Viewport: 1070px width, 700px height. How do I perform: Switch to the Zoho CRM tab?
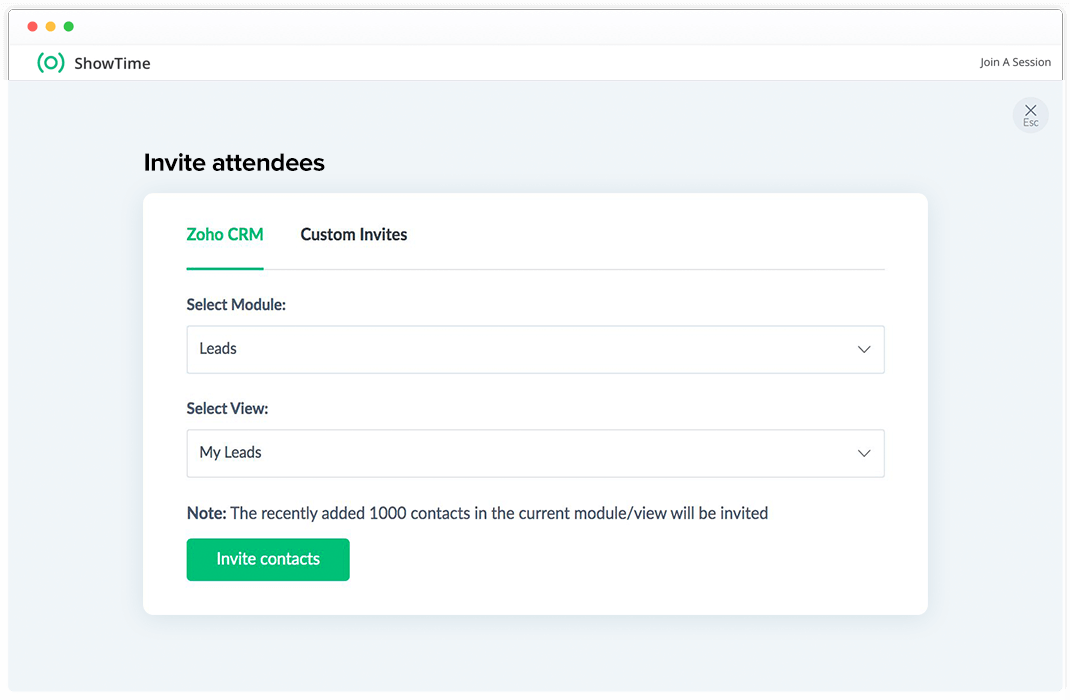tap(225, 235)
